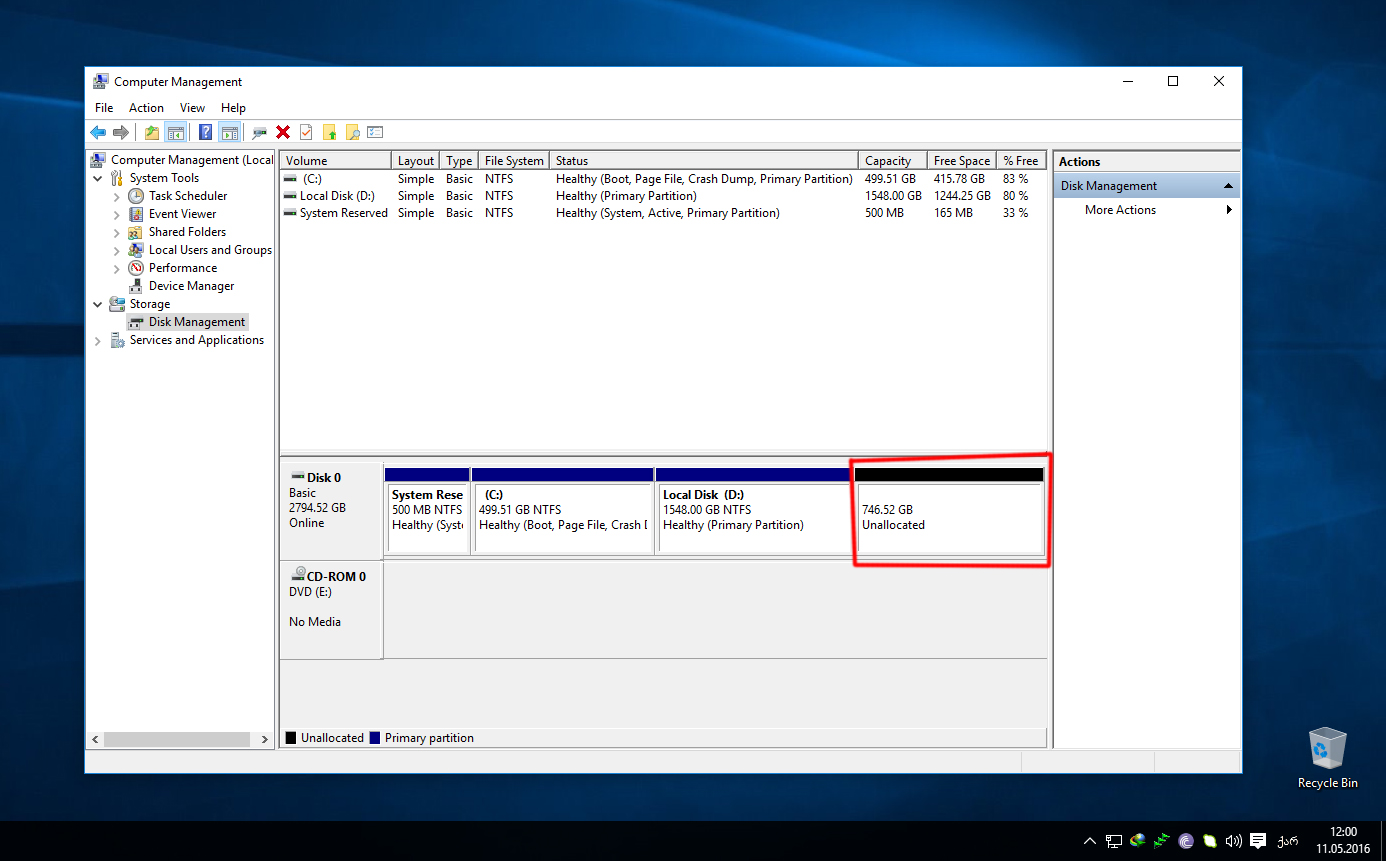Open the Action menu

coord(146,108)
